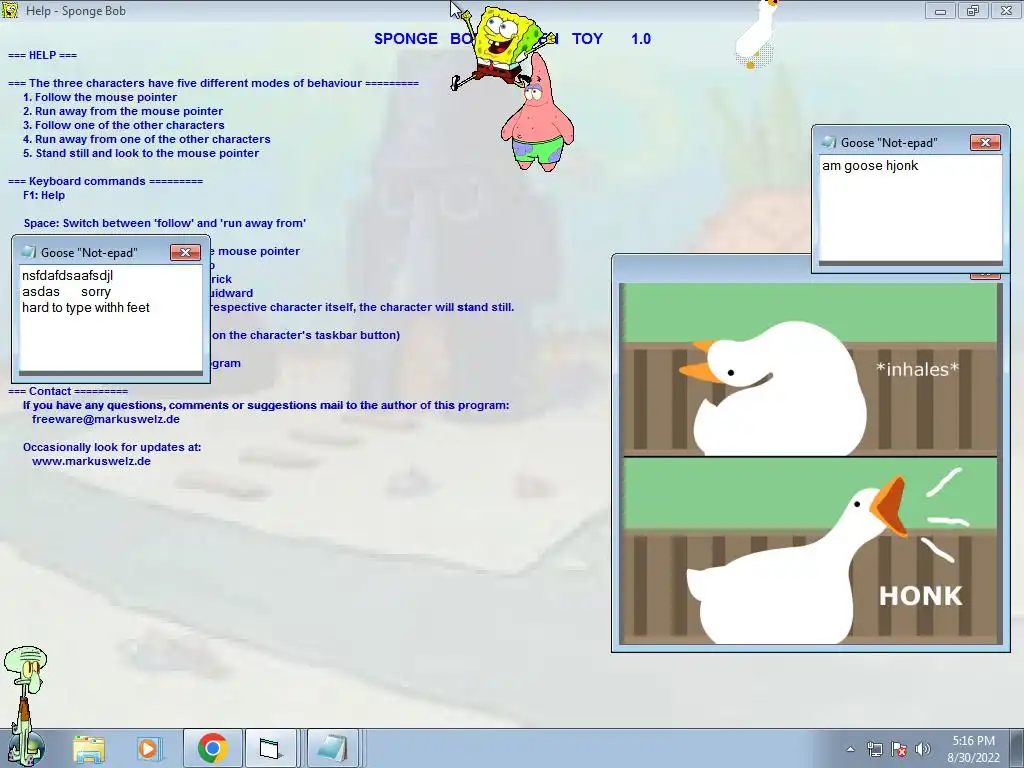Show hidden system tray icons
Screen dimensions: 1024x768
[x=850, y=749]
